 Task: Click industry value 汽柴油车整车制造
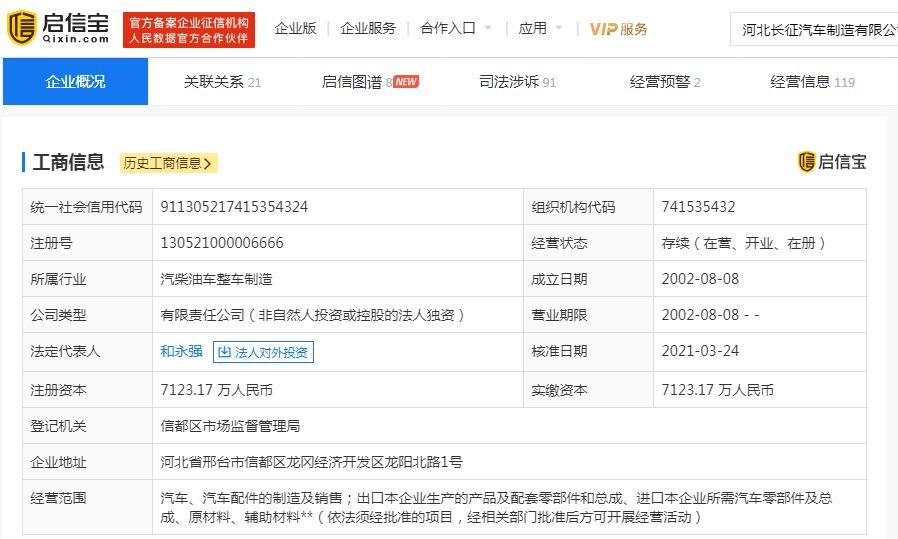point(216,279)
